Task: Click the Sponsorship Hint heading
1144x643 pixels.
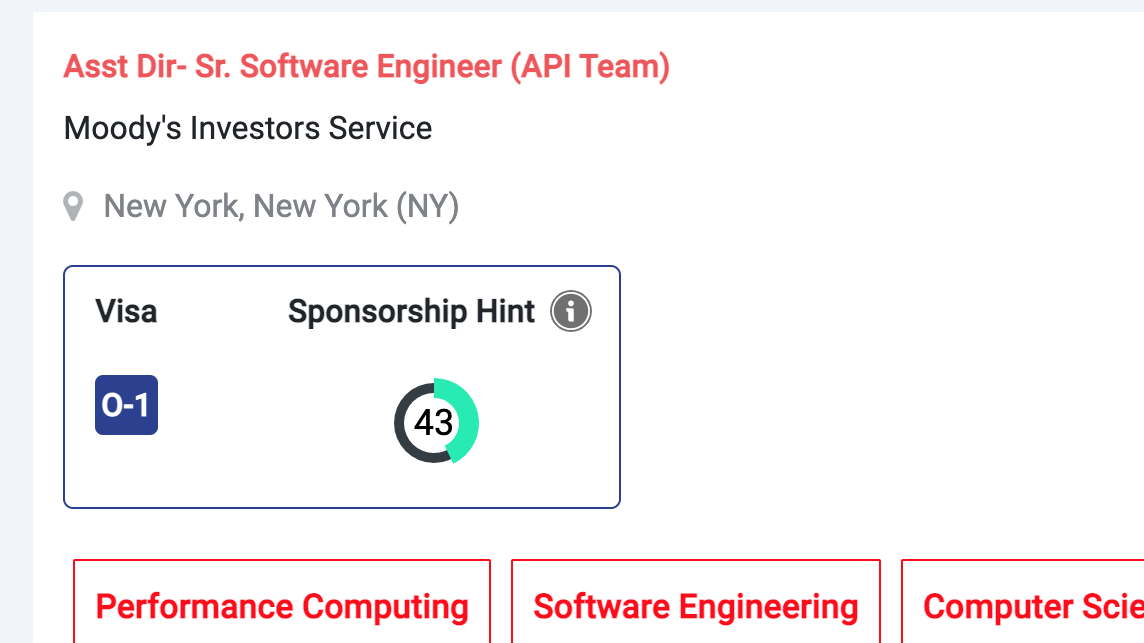Action: tap(411, 312)
